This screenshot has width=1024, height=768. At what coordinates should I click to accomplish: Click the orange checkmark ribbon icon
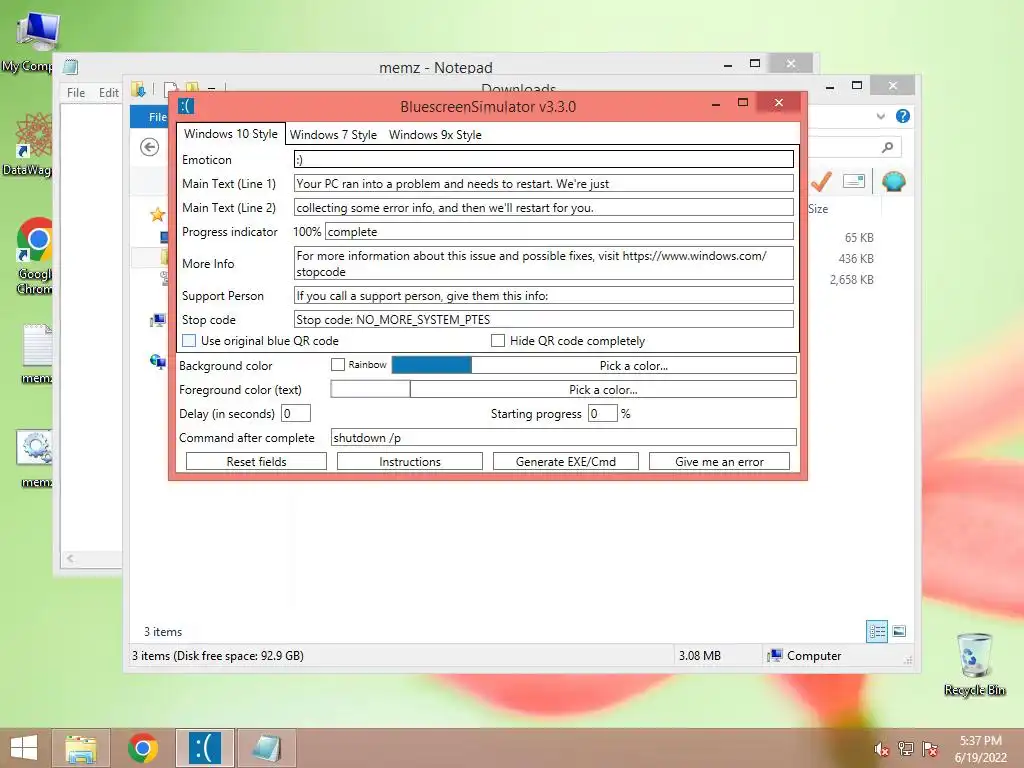[x=822, y=181]
